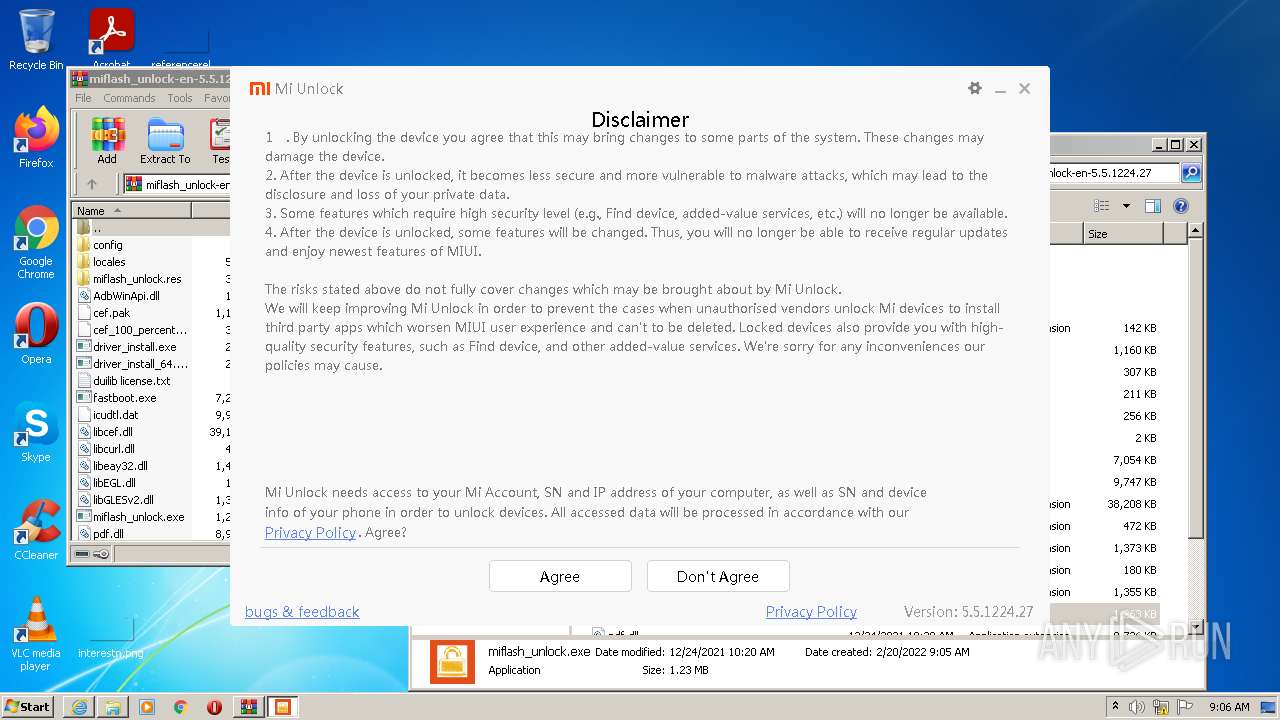Switch to Mi Unlock taskbar button
1280x720 pixels.
283,707
